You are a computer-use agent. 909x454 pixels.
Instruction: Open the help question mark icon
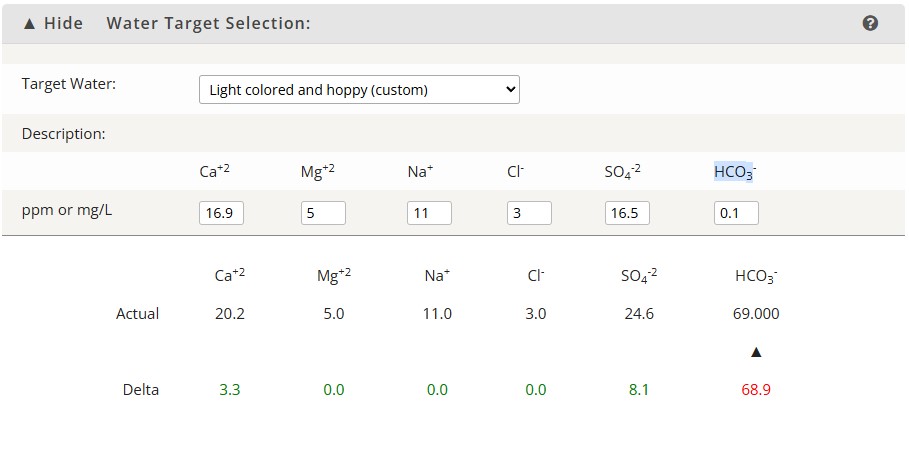tap(870, 23)
